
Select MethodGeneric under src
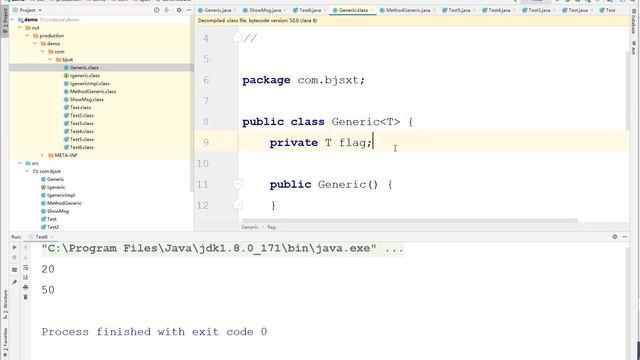point(64,203)
